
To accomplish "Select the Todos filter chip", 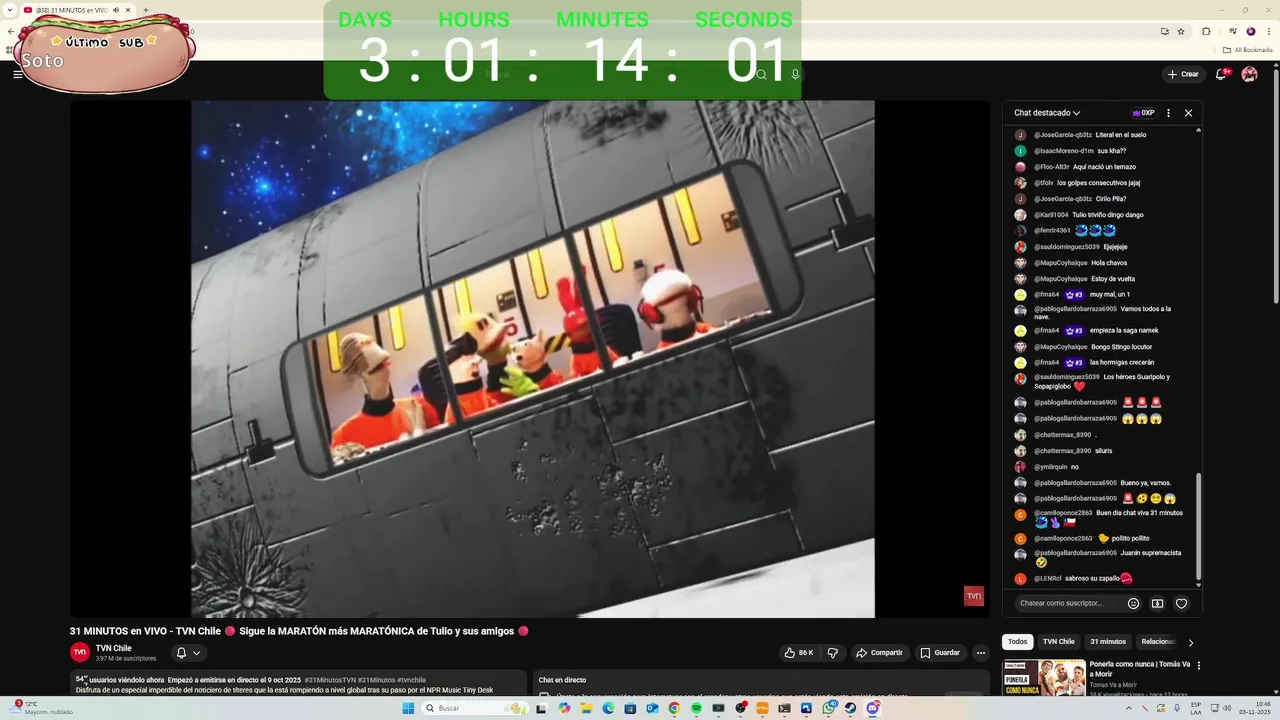I will [x=1017, y=642].
